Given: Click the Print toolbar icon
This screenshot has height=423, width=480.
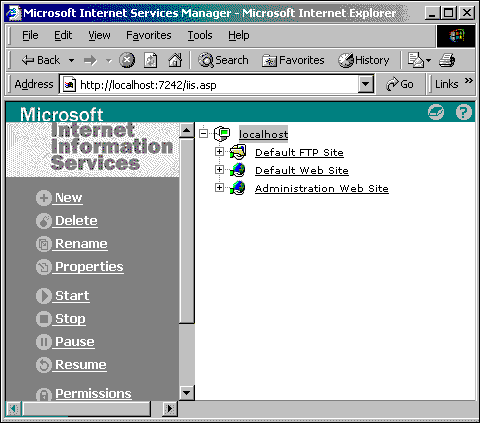Looking at the screenshot, I should click(447, 60).
